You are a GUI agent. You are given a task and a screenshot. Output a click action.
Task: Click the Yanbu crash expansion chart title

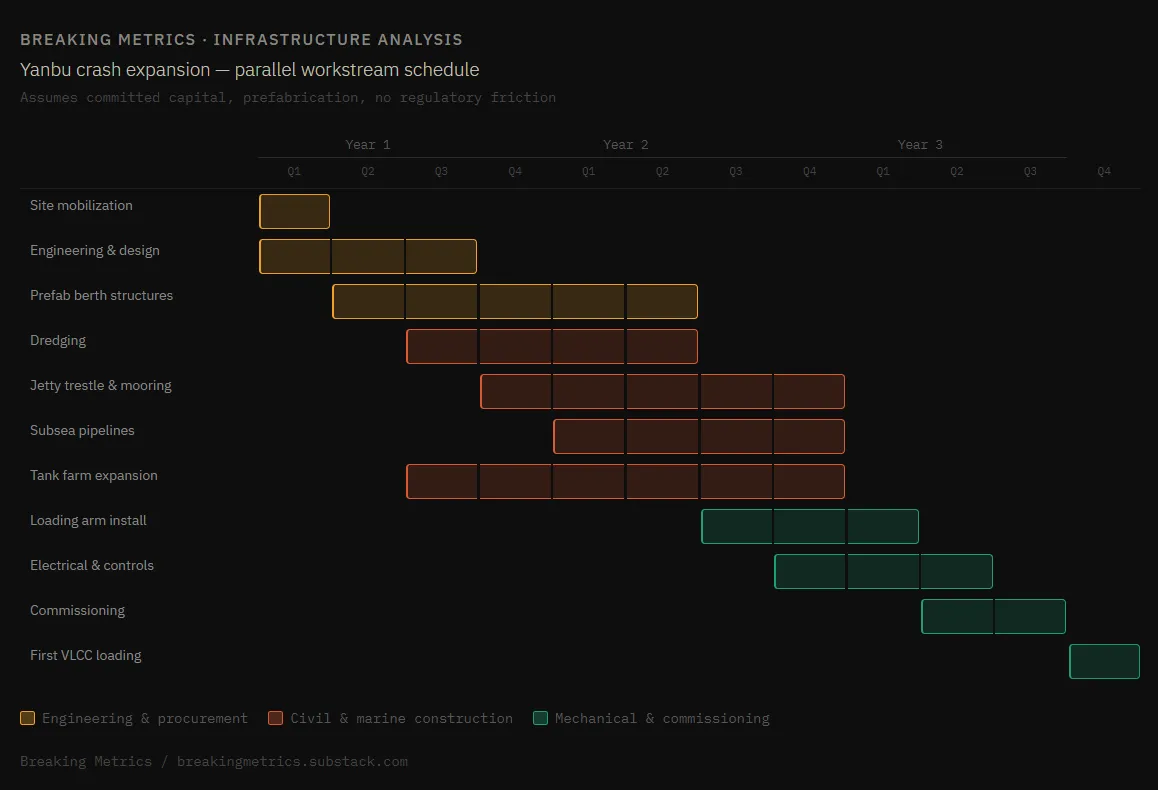coord(249,70)
